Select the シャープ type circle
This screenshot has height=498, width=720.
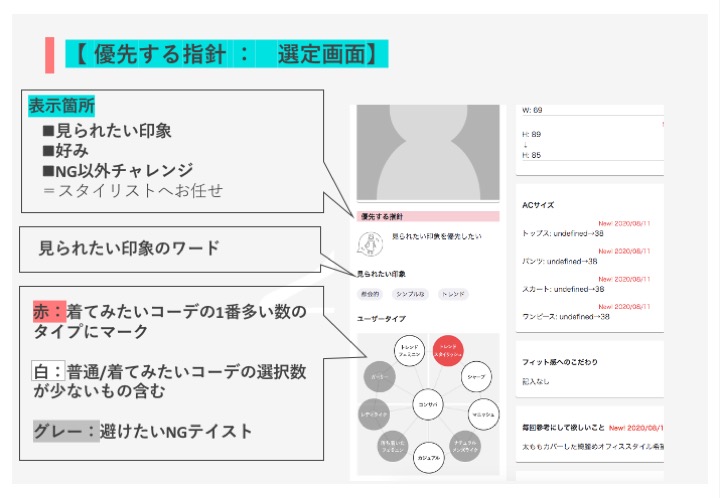475,378
